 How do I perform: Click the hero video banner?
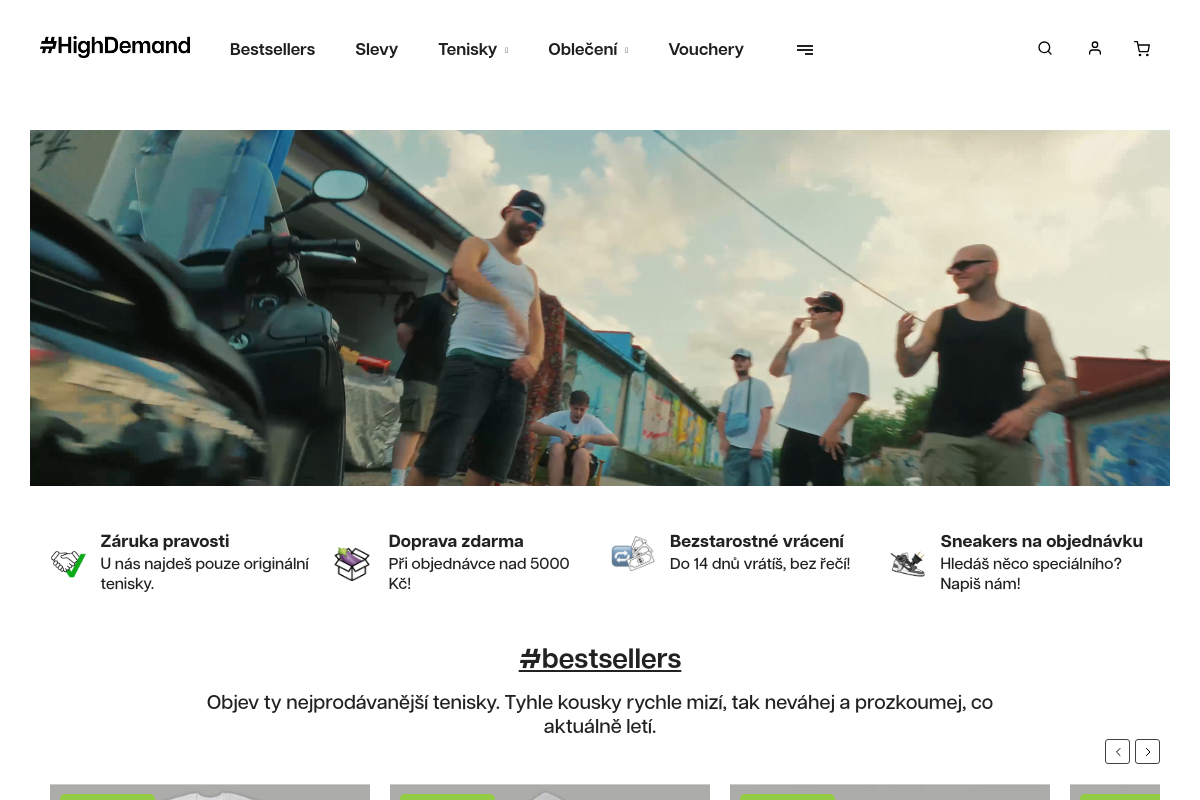coord(600,308)
